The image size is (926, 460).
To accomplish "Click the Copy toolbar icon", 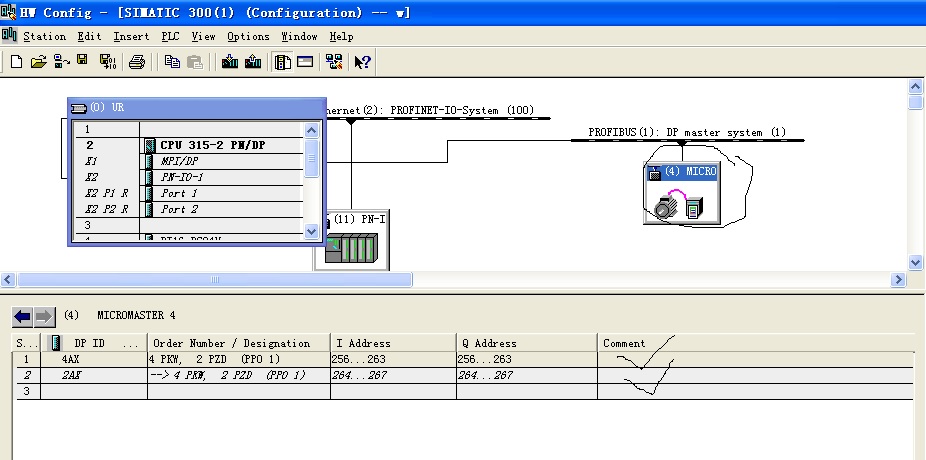I will 172,61.
